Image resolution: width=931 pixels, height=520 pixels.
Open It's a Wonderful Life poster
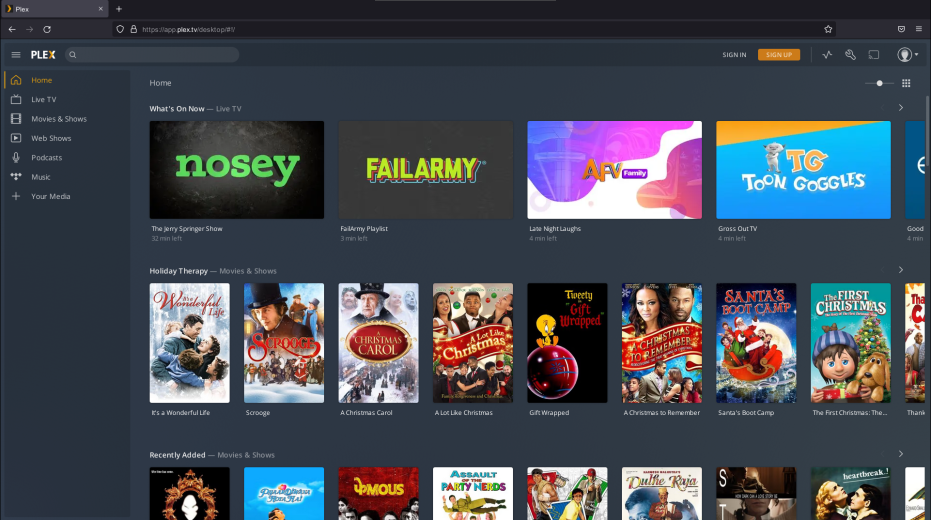[x=189, y=343]
